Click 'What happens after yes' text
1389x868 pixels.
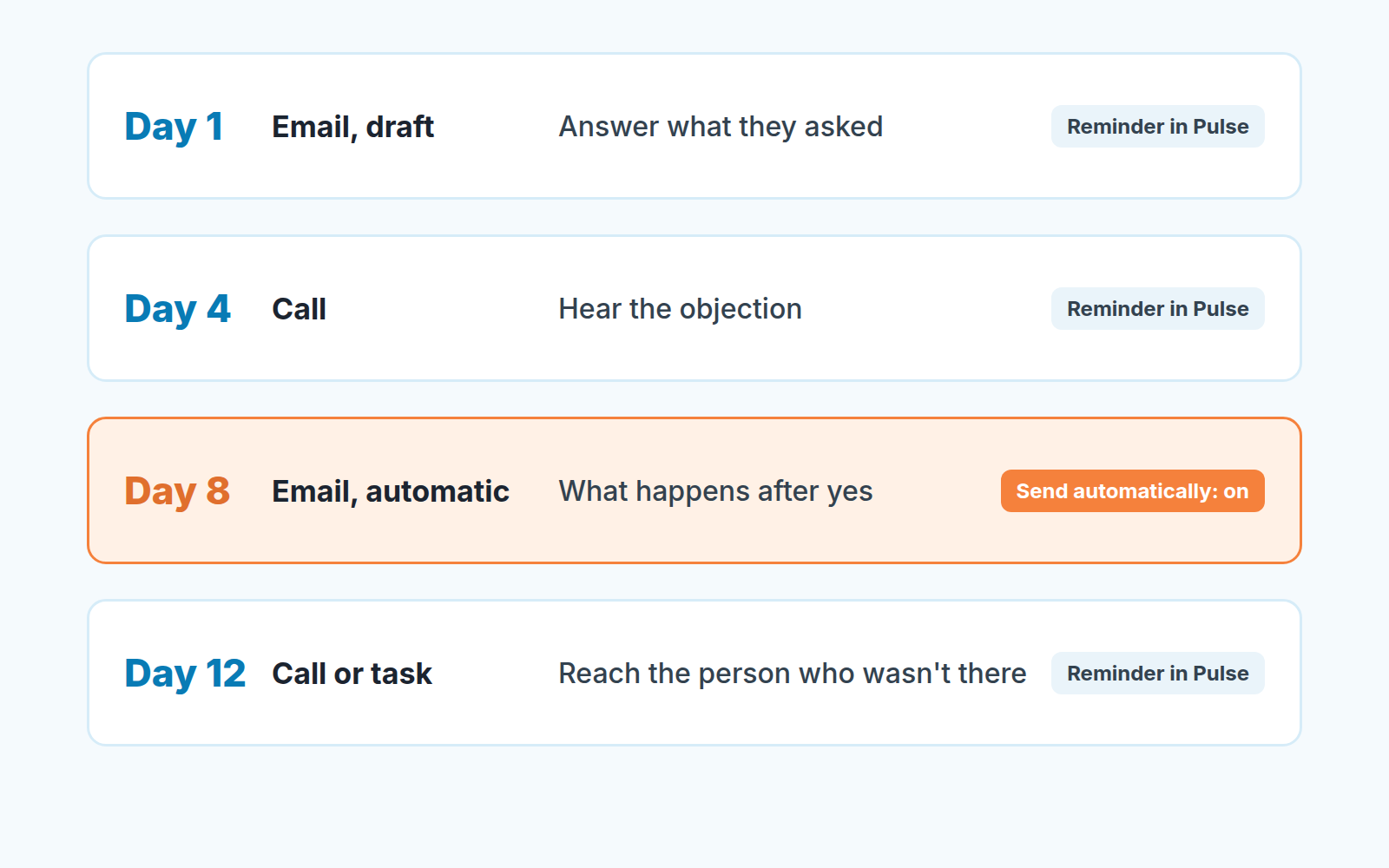(x=715, y=491)
